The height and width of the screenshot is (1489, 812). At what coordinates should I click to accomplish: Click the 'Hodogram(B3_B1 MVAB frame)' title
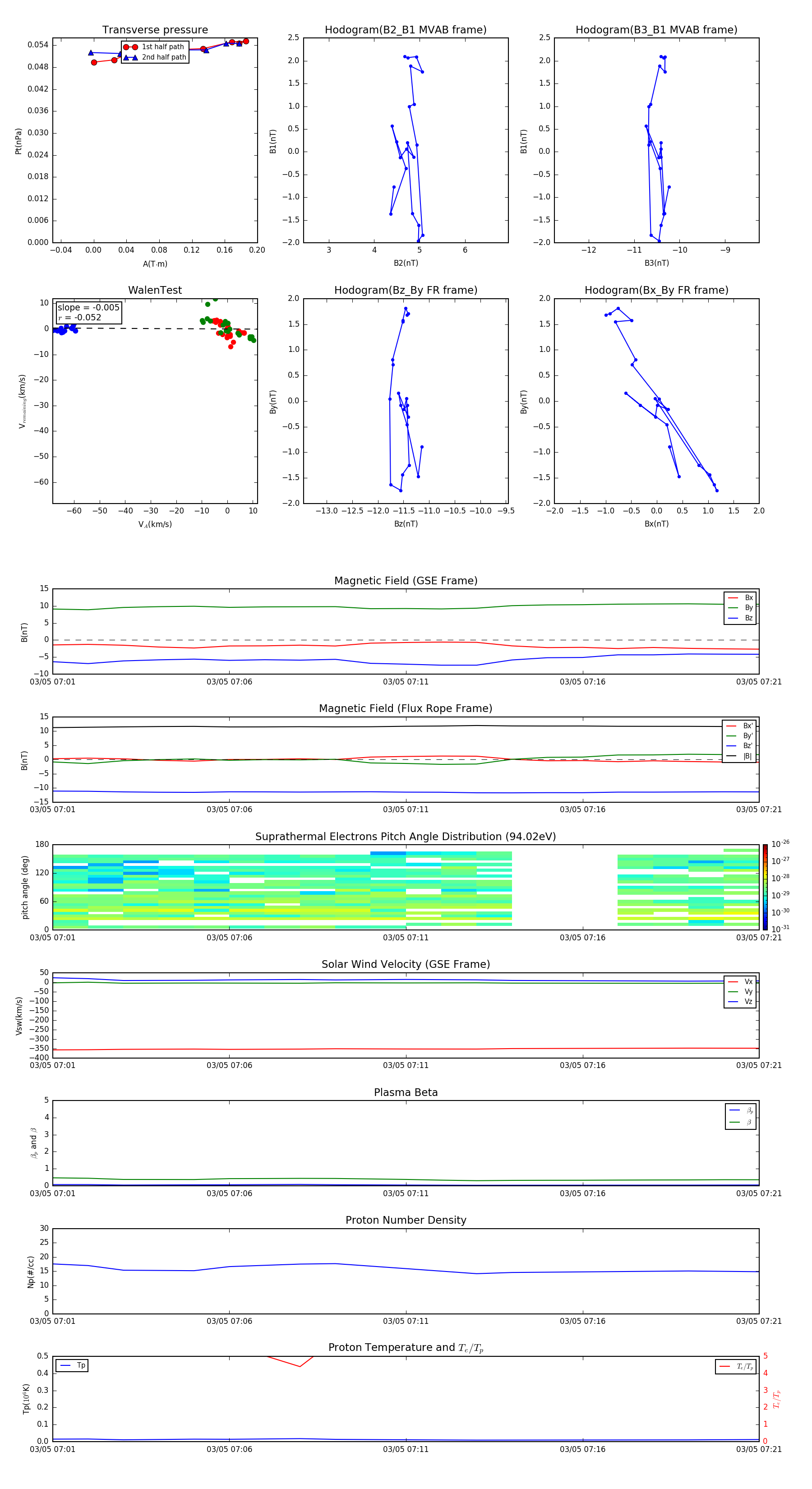coord(656,30)
